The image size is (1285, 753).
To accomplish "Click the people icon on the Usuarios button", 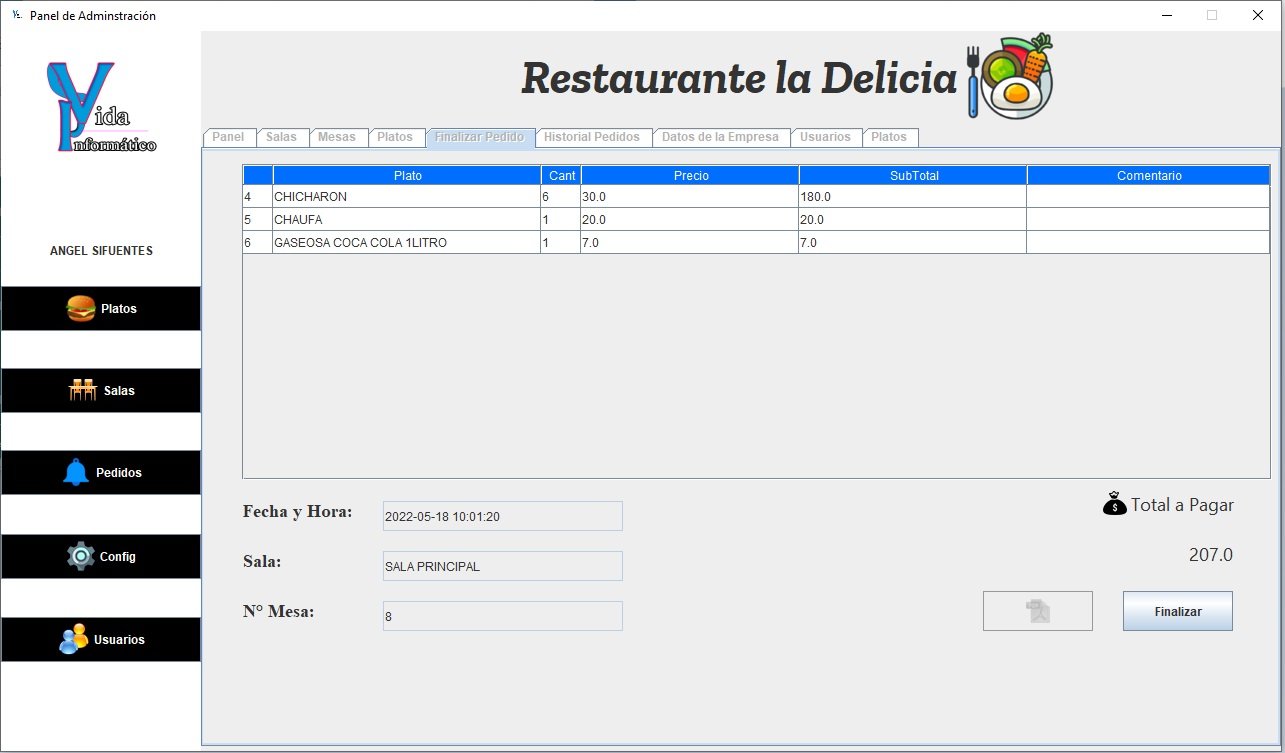I will click(73, 639).
